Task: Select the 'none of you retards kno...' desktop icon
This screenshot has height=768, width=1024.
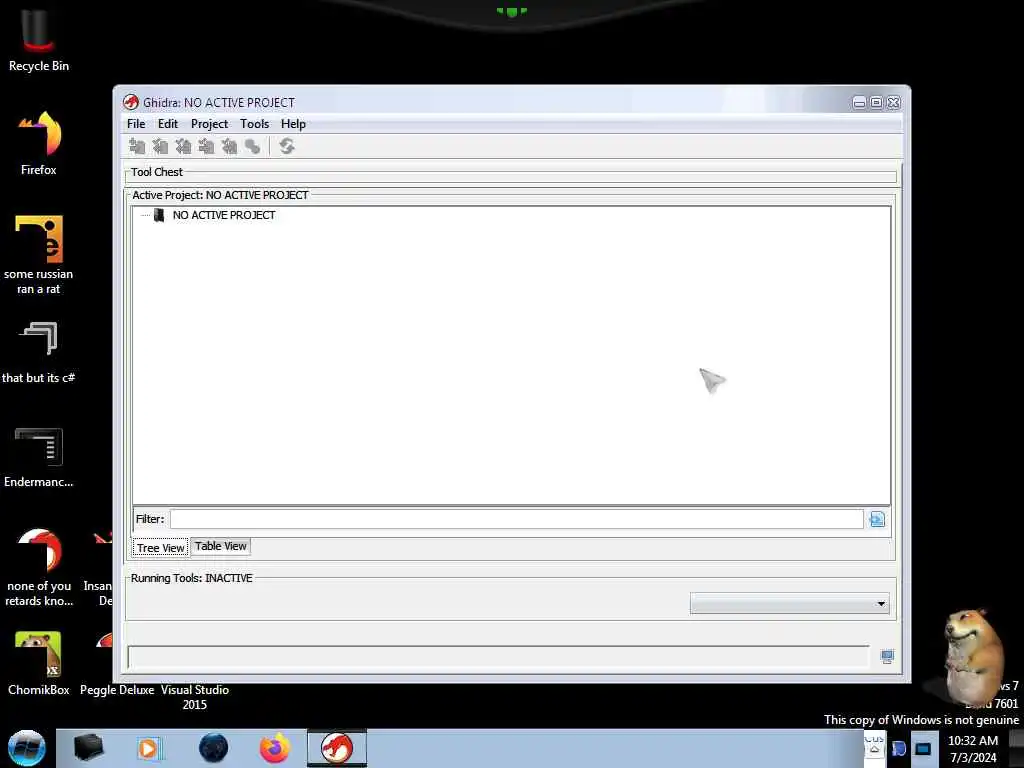Action: (x=39, y=567)
